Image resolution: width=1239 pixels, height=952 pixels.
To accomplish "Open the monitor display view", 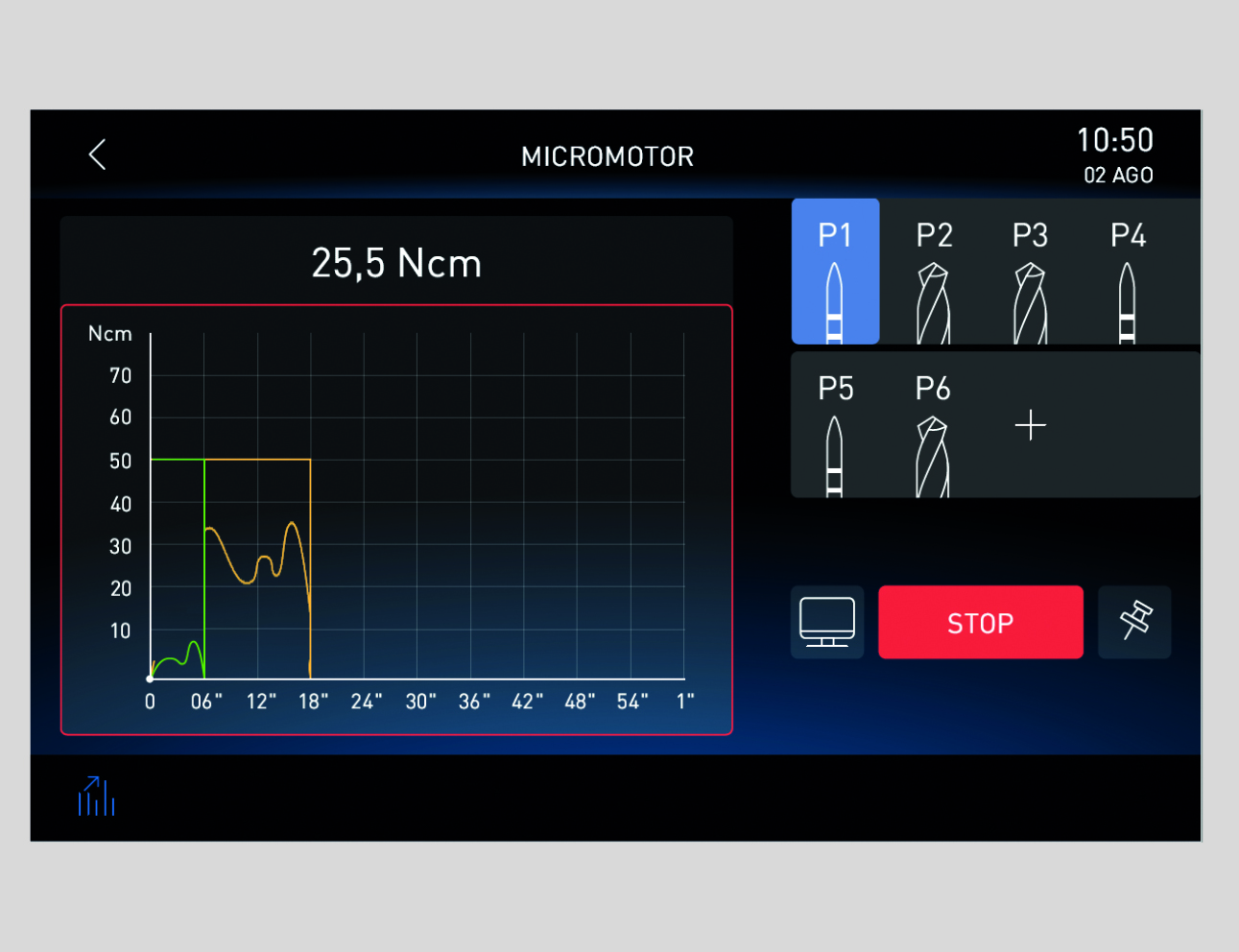I will coord(827,622).
